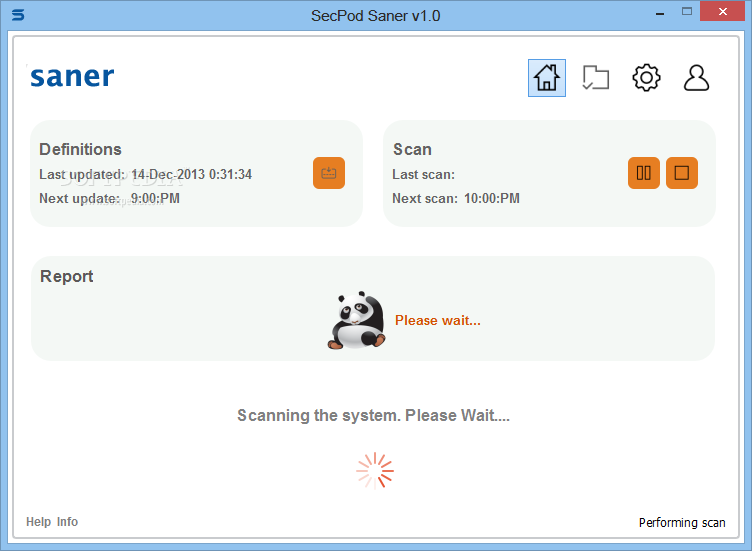The width and height of the screenshot is (752, 551).
Task: Click the update definitions download button
Action: [x=329, y=173]
